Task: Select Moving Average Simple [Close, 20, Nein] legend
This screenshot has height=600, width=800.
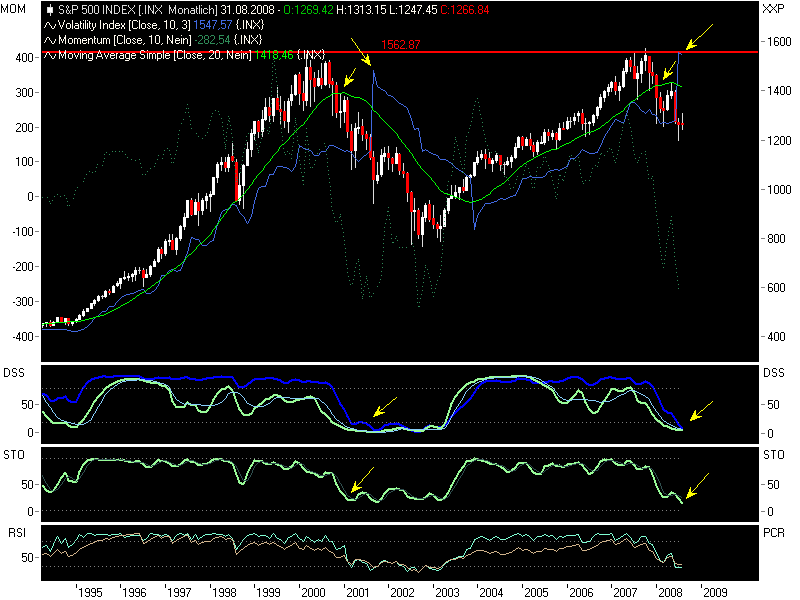Action: [155, 55]
